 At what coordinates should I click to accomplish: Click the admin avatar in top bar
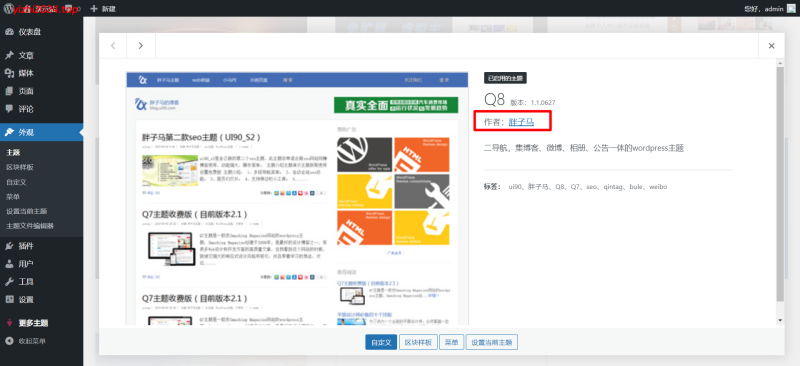coord(791,8)
